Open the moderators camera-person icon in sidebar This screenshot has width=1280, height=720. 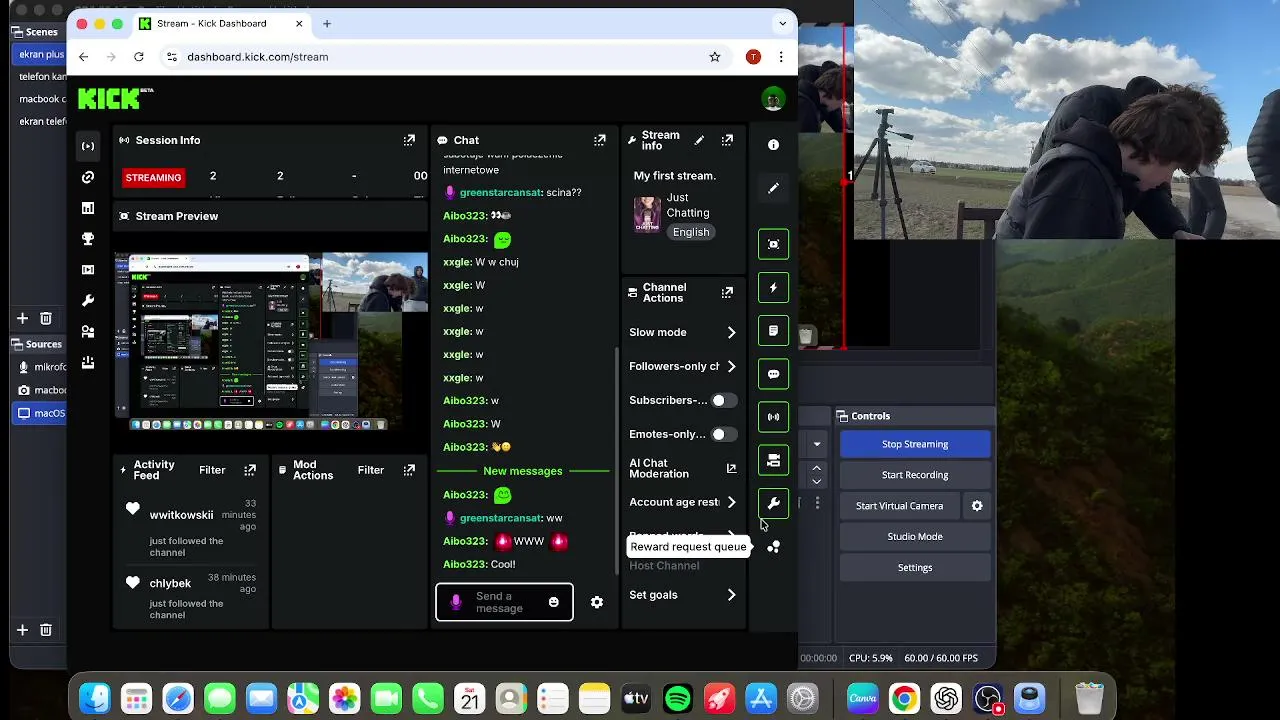click(88, 332)
